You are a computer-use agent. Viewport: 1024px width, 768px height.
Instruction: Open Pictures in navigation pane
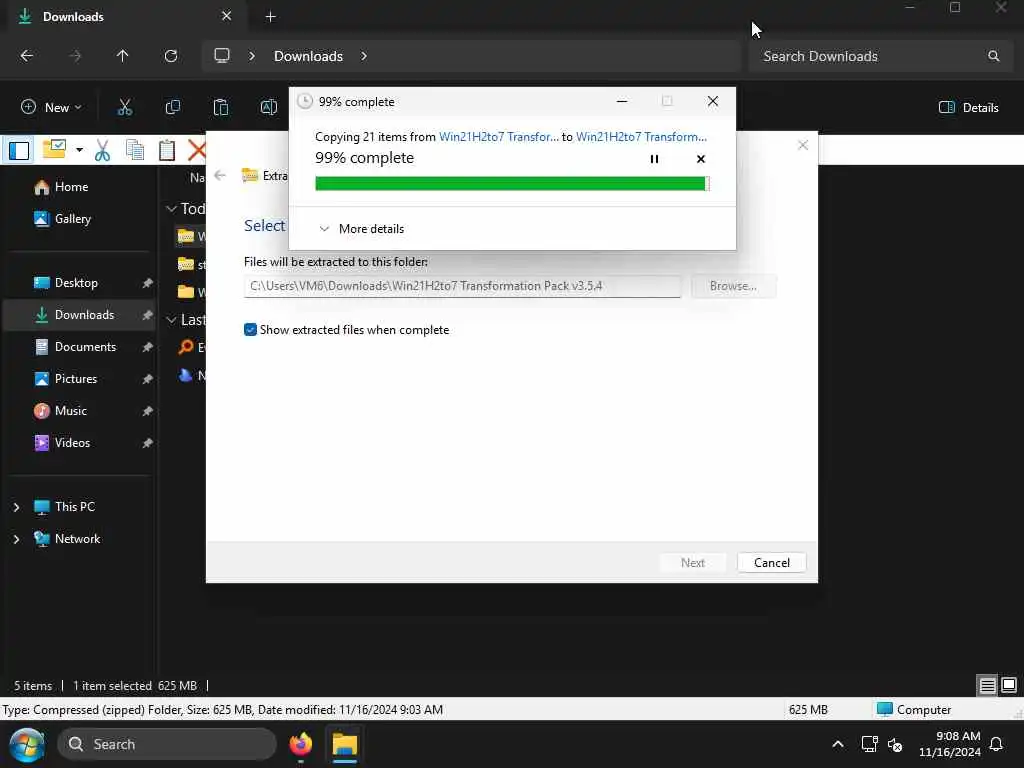pos(77,379)
